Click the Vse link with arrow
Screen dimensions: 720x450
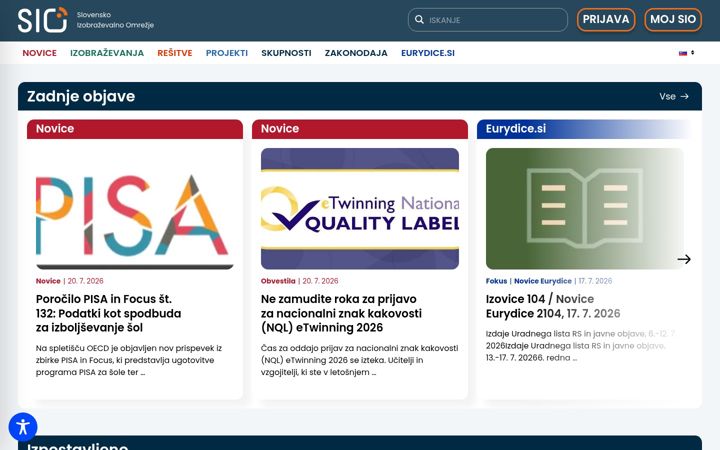coord(674,96)
